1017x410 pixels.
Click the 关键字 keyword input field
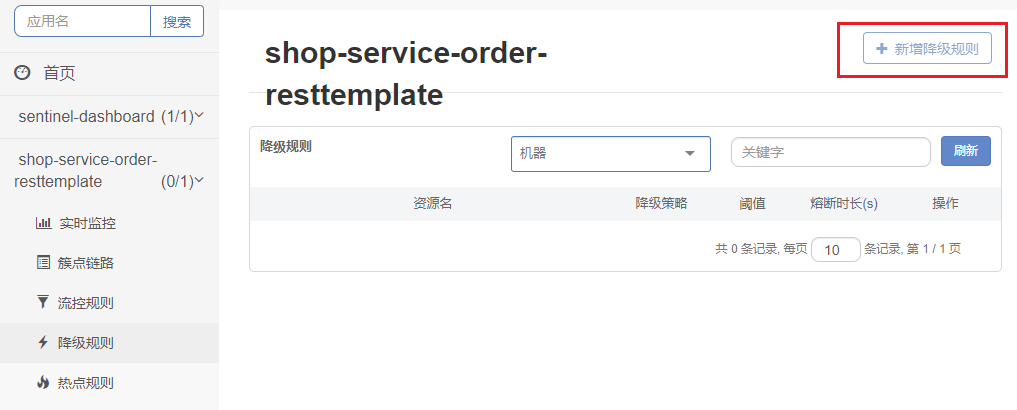831,152
